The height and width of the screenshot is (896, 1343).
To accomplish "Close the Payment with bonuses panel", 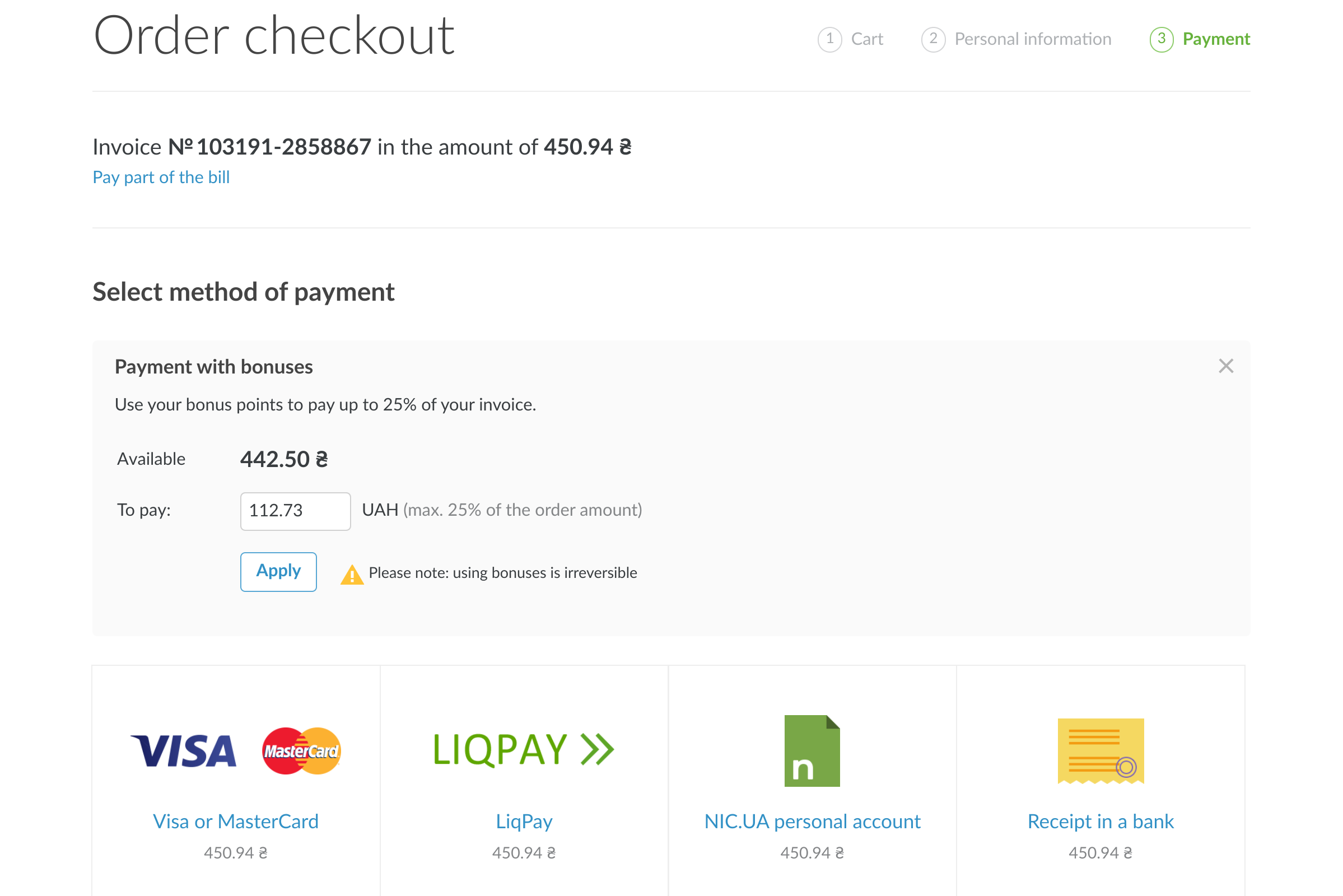I will coord(1225,366).
